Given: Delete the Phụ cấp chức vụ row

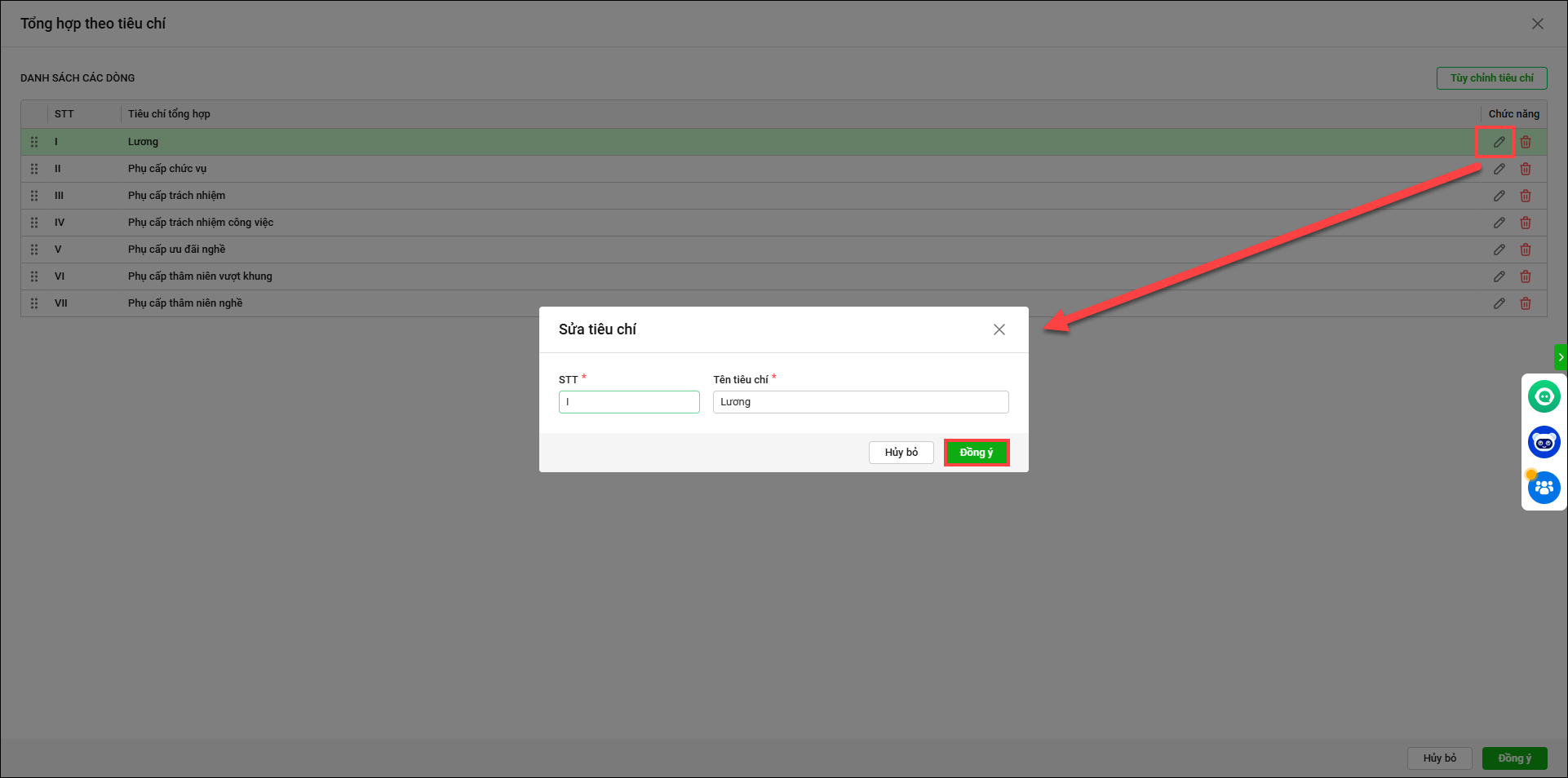Looking at the screenshot, I should pos(1525,169).
